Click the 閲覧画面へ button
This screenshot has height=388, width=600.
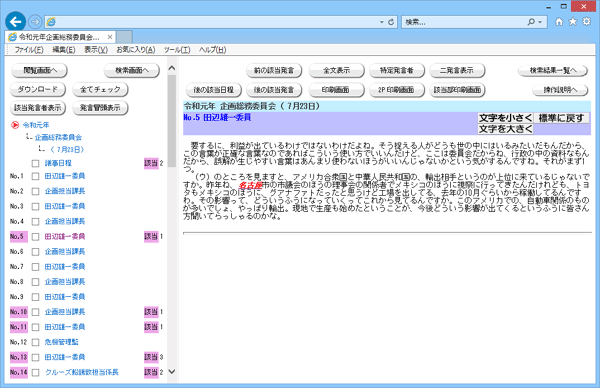(39, 70)
